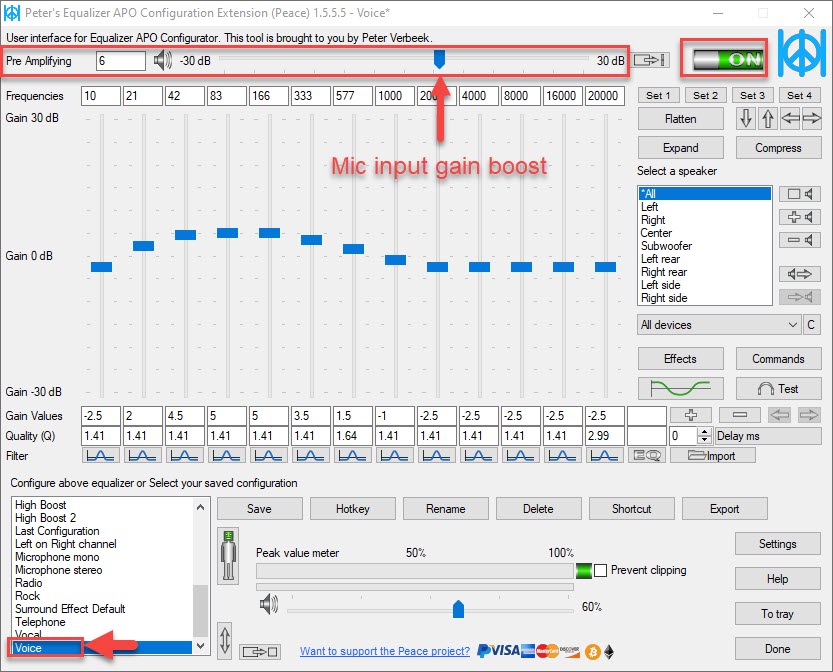Click the EQ search magnifier icon
Viewport: 833px width, 672px height.
pos(647,455)
